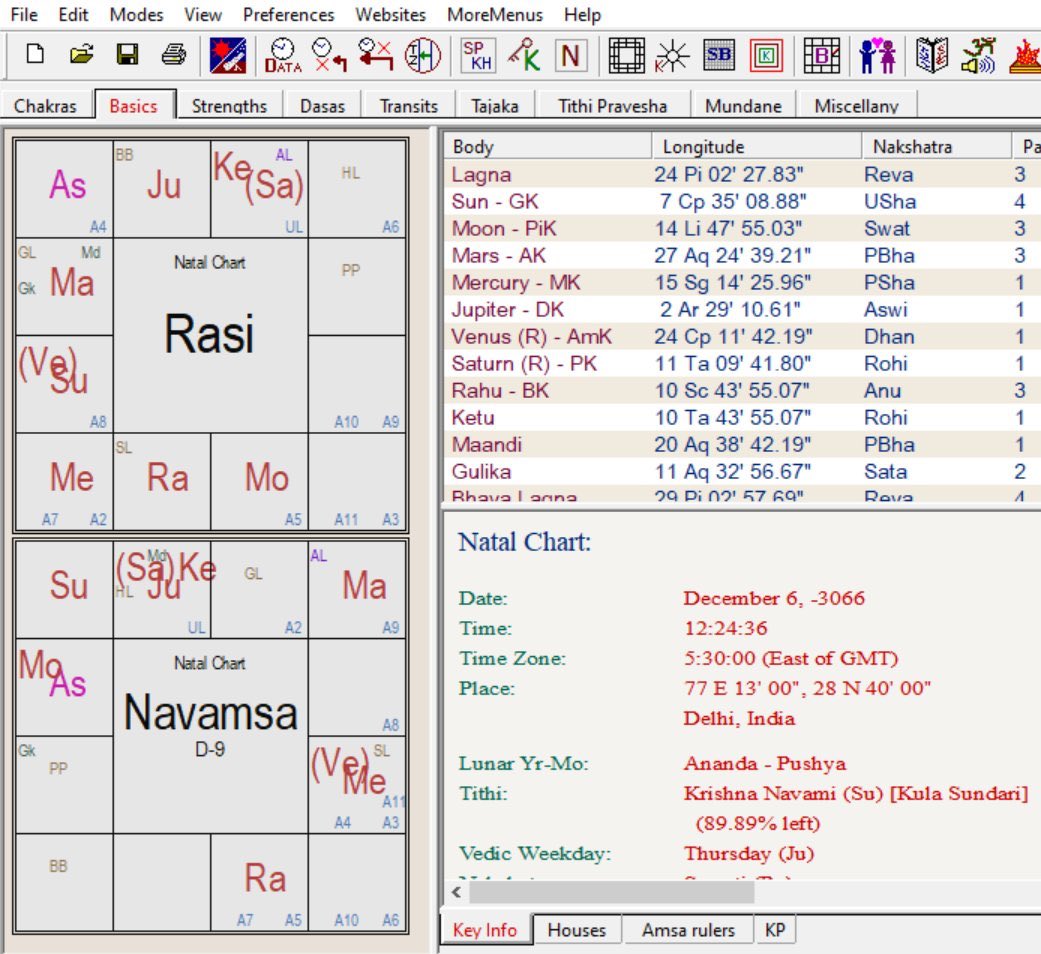The height and width of the screenshot is (954, 1041).
Task: Open couple compatibility icon with heart
Action: click(877, 55)
